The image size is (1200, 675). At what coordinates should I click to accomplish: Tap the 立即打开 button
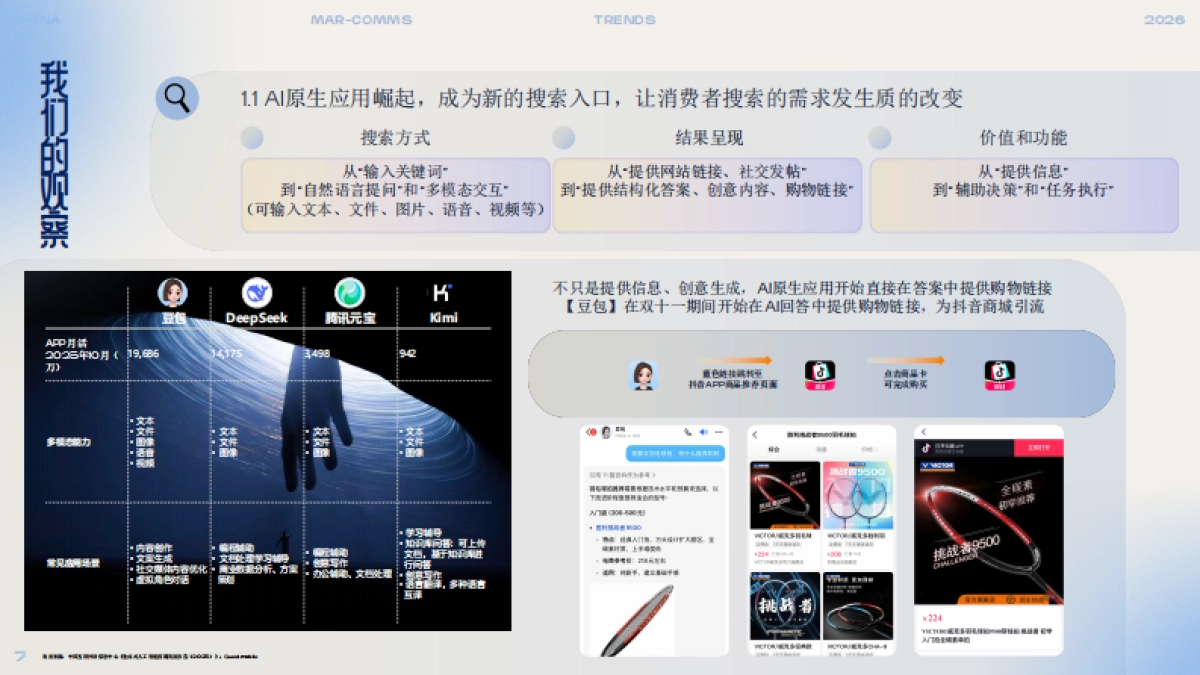tap(1039, 448)
